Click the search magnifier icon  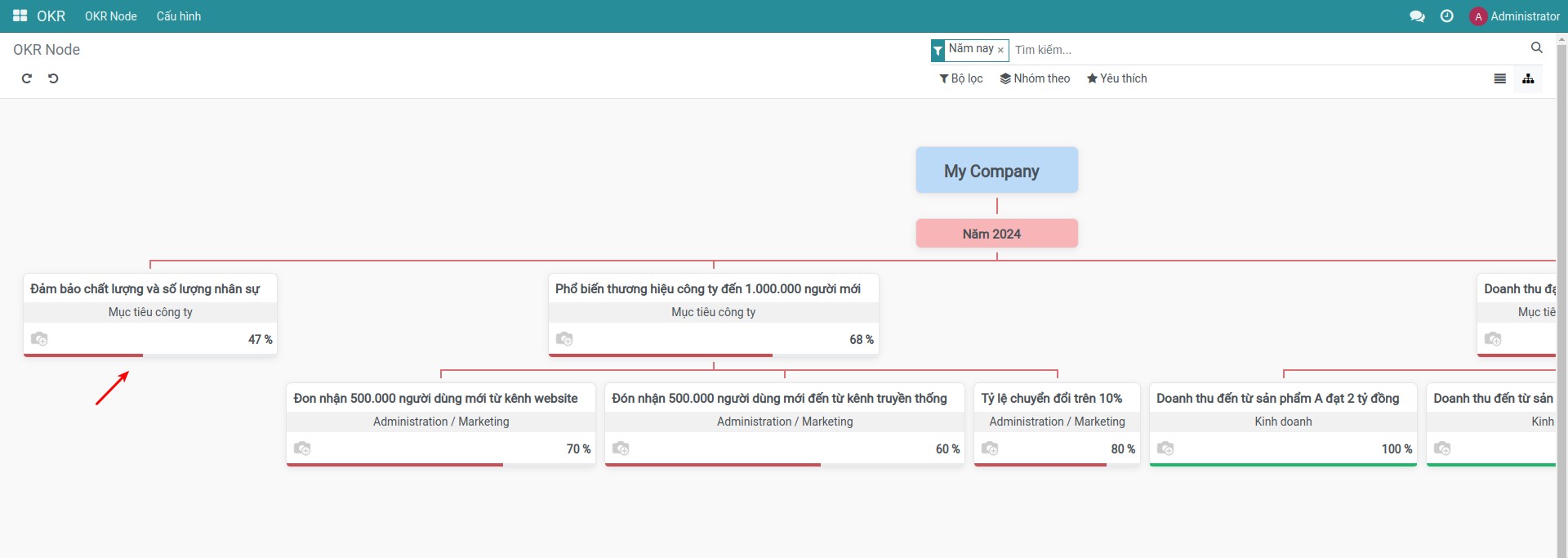tap(1536, 48)
